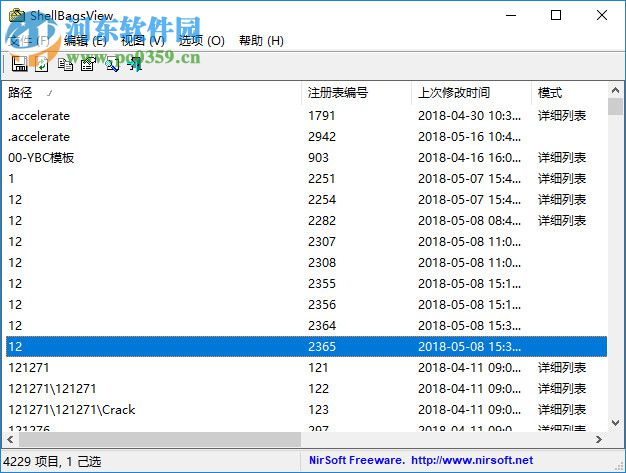Click the ShellBagsView title bar app icon
This screenshot has height=473, width=626.
coord(17,16)
